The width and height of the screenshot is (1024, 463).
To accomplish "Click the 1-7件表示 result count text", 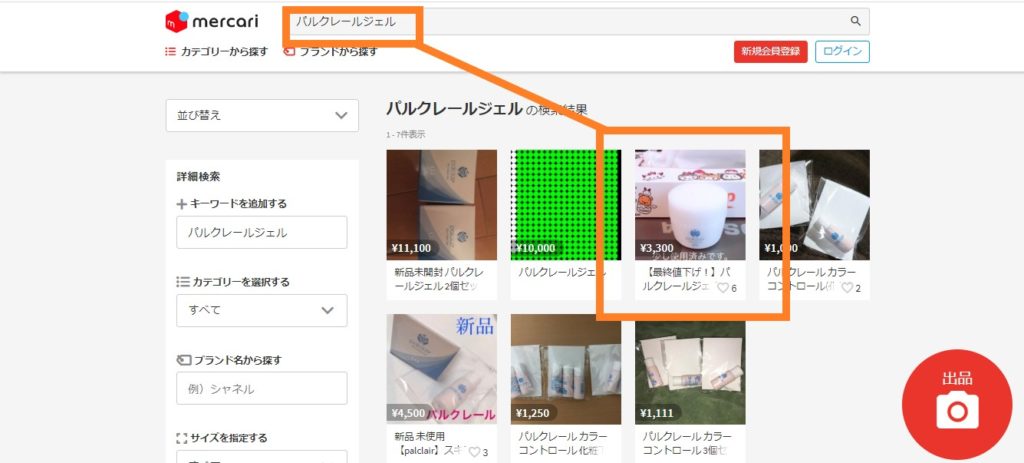I will point(406,135).
